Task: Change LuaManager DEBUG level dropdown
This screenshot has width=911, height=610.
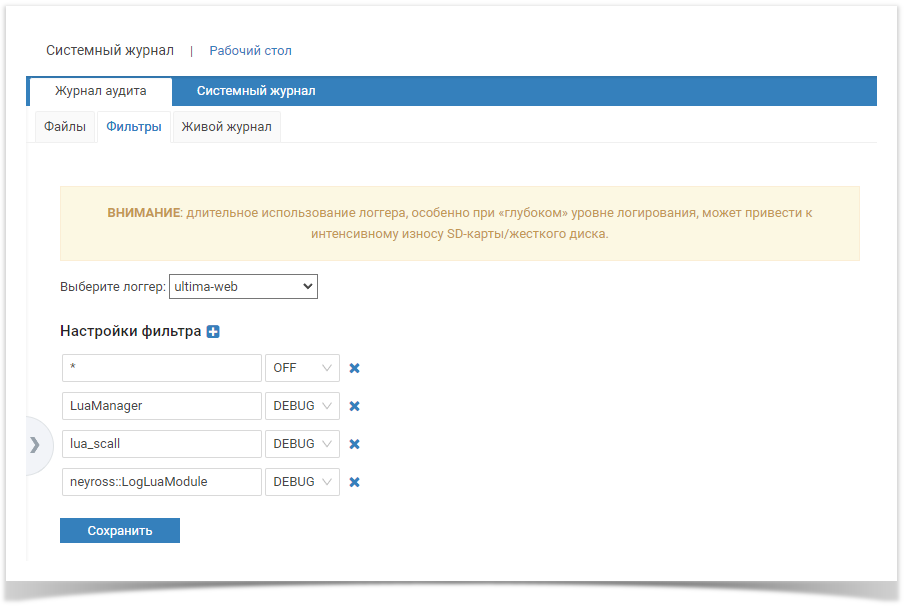Action: click(x=302, y=406)
